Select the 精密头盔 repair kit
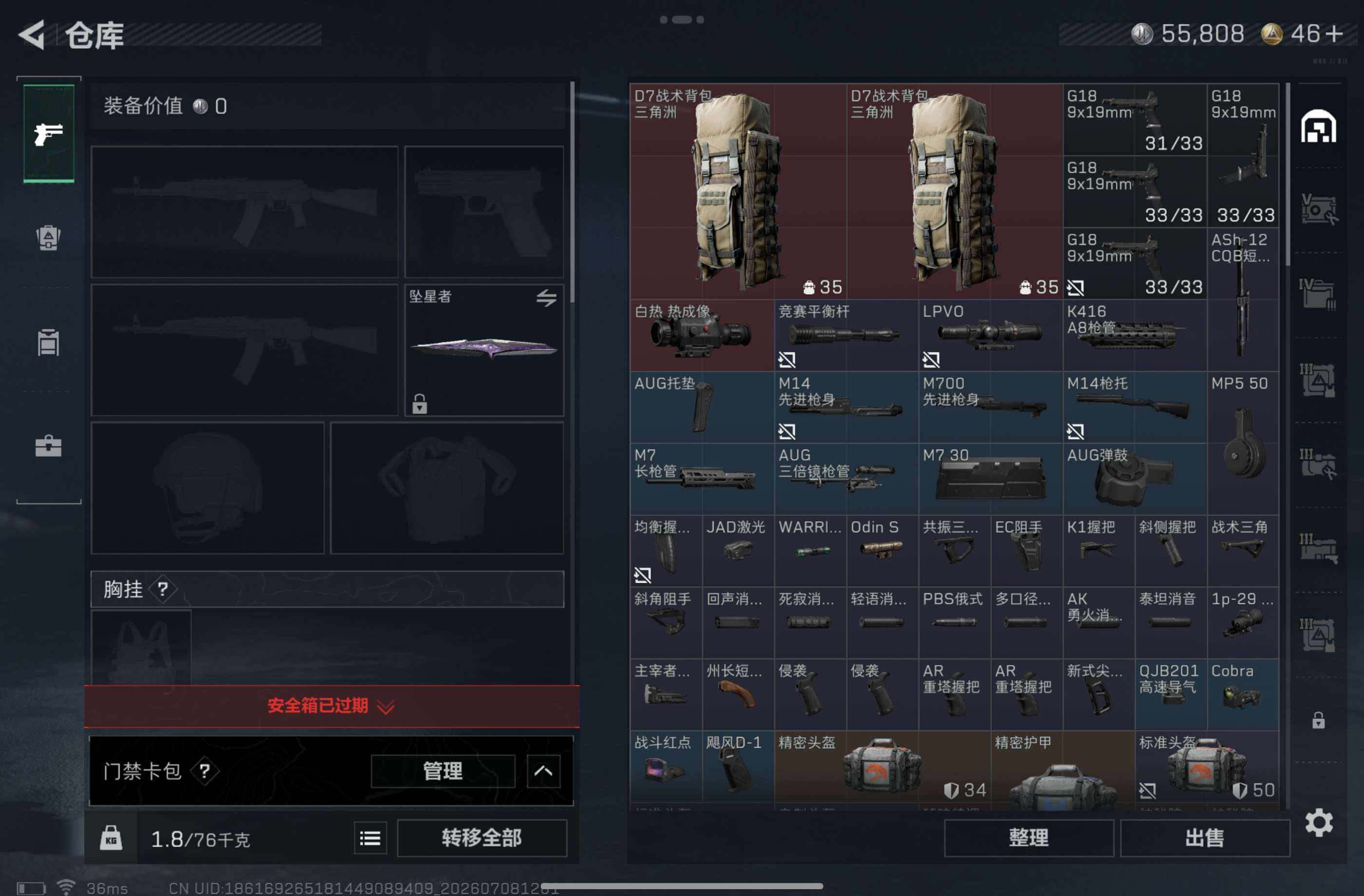 (882, 766)
